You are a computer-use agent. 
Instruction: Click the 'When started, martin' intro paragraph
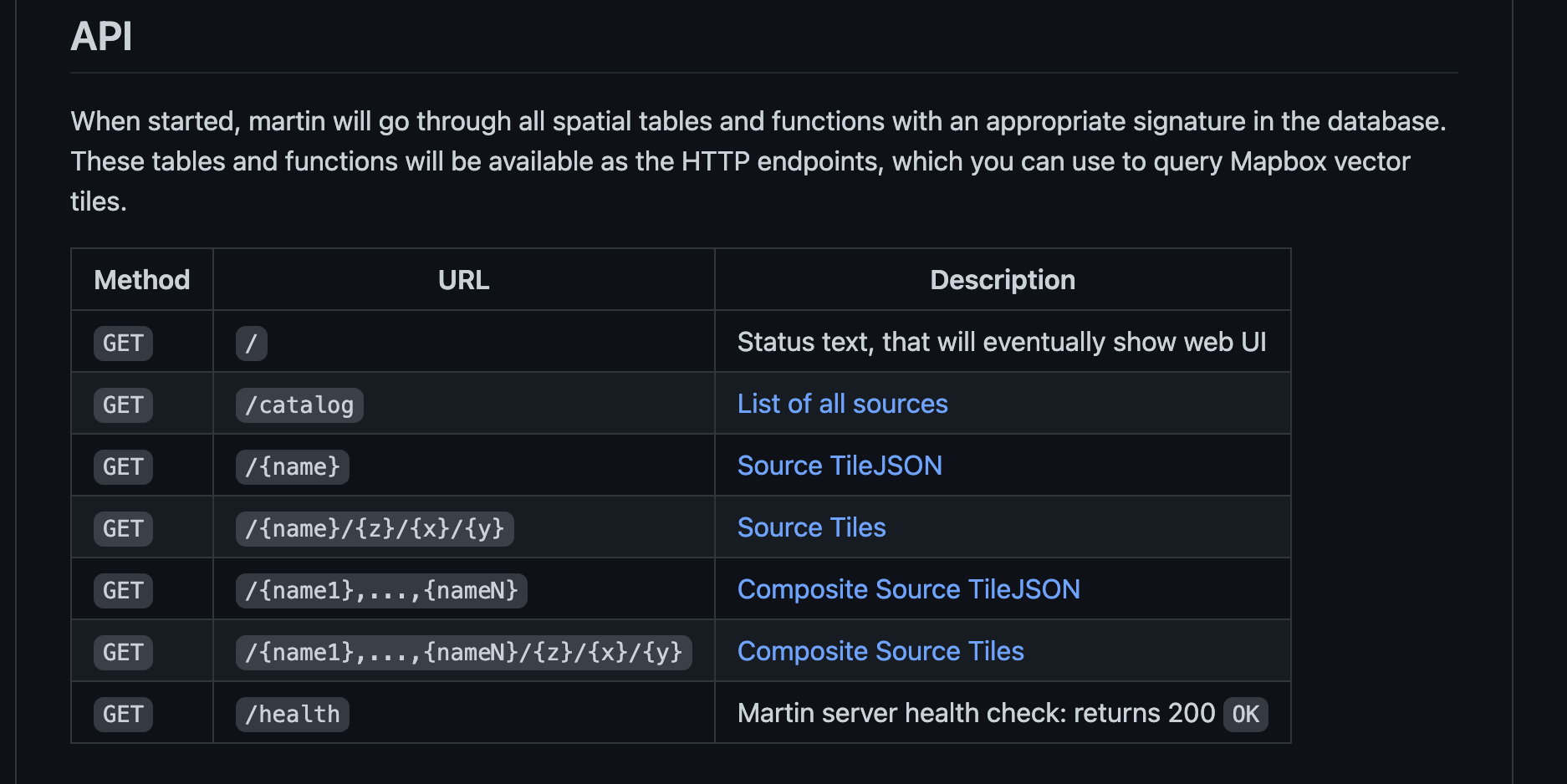tap(758, 161)
